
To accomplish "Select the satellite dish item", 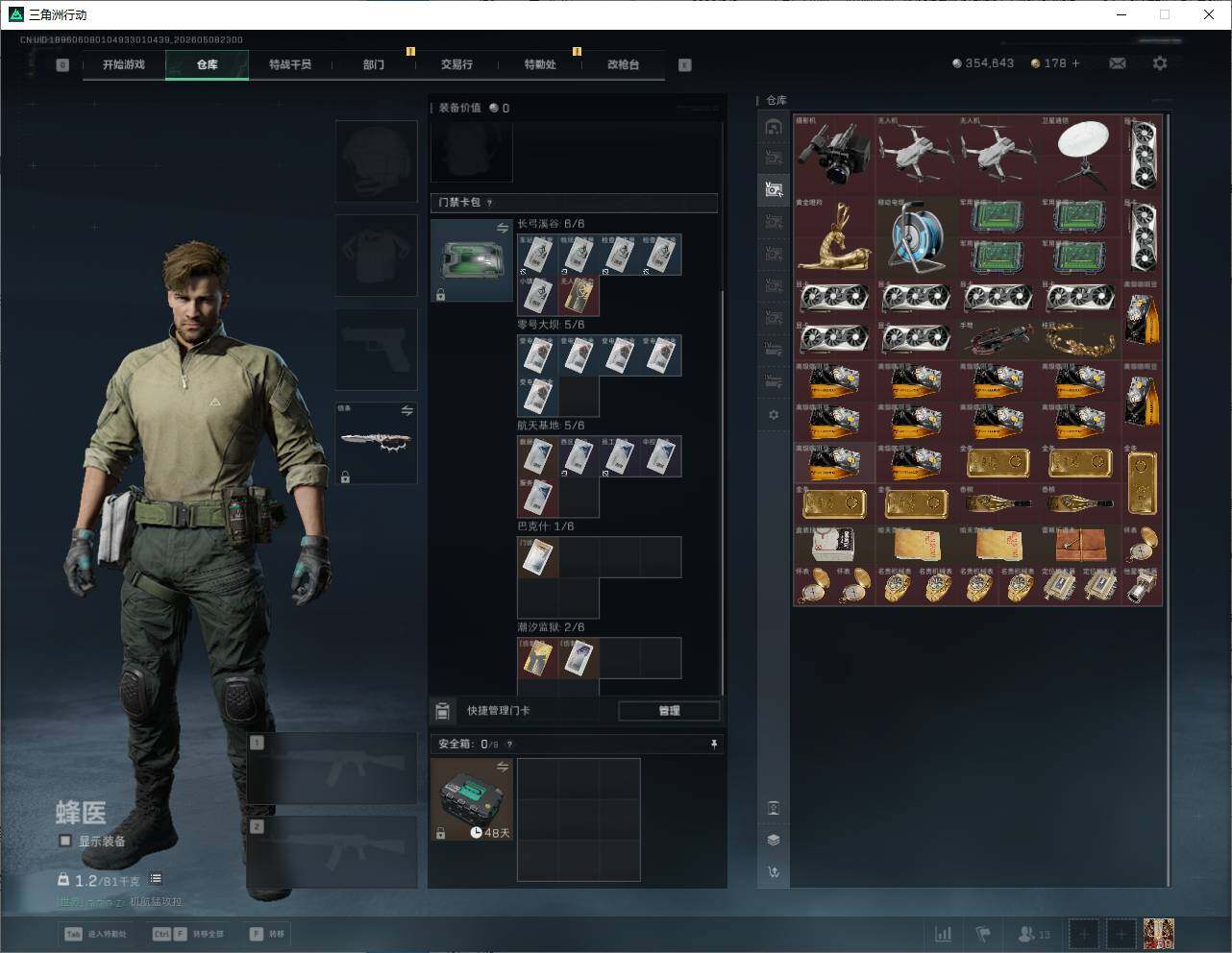I will point(1081,156).
